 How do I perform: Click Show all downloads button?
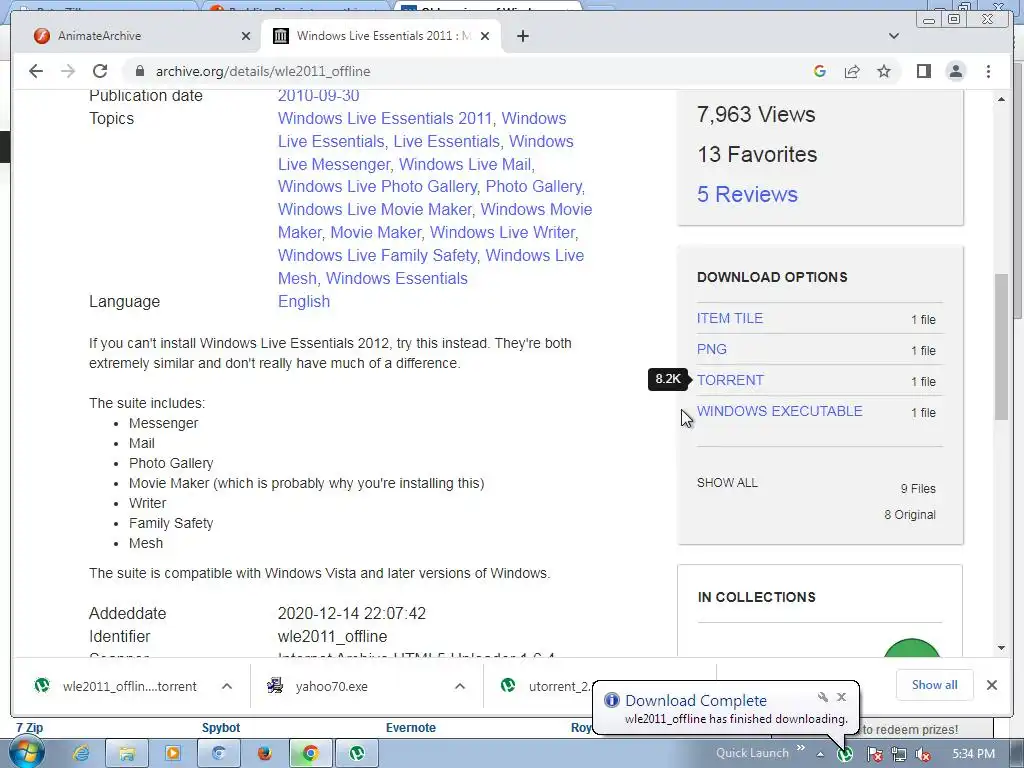(935, 685)
